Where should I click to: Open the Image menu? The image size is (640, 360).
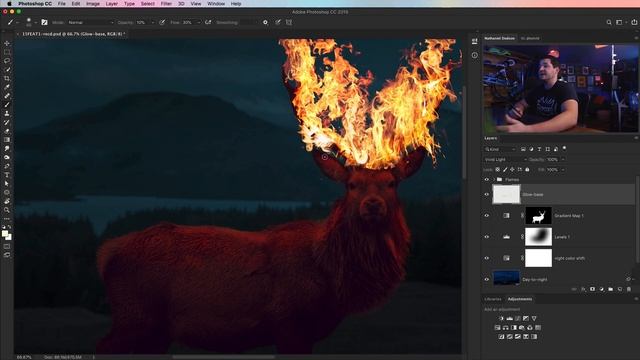coord(93,4)
